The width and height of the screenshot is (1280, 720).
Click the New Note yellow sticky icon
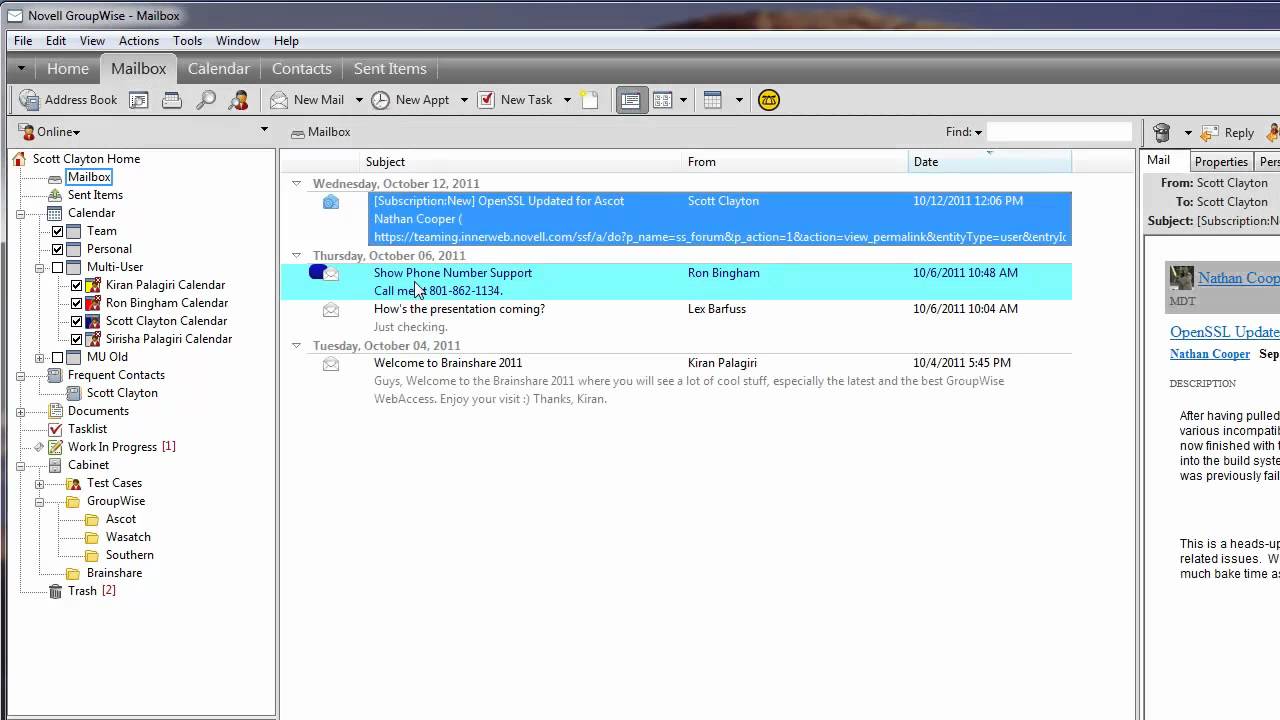(x=590, y=100)
